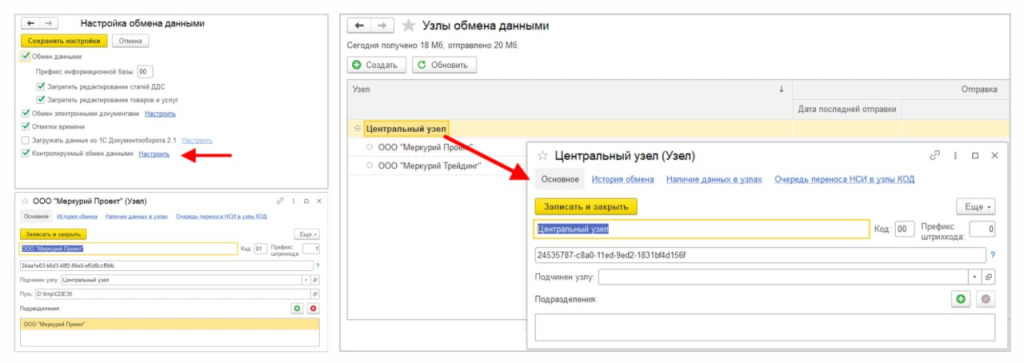Toggle Запретить редактирование товаров и услуг
The height and width of the screenshot is (363, 1024).
(40, 100)
